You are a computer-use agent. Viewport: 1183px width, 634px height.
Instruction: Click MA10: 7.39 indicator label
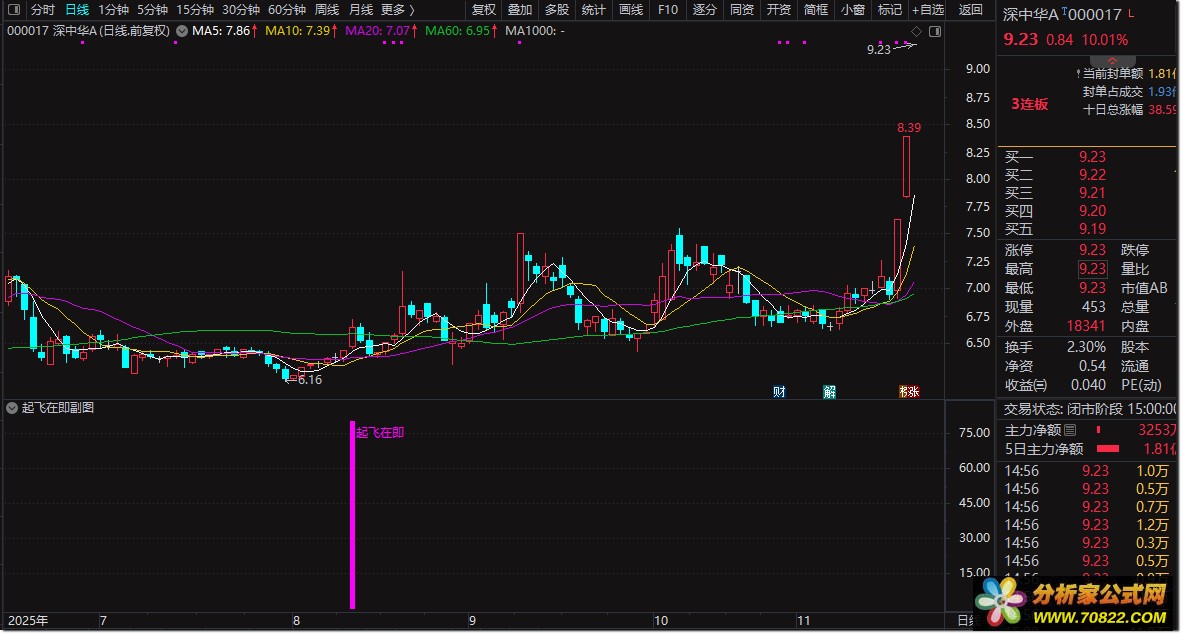pyautogui.click(x=301, y=31)
